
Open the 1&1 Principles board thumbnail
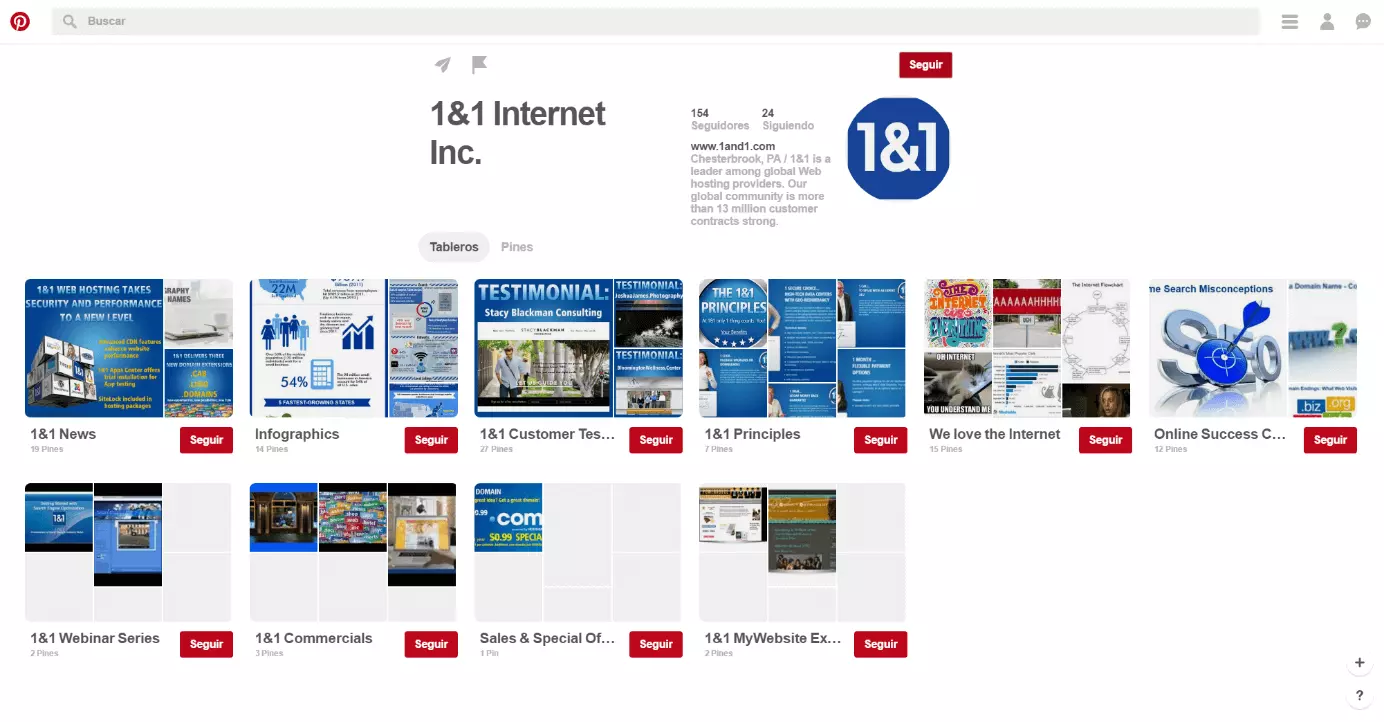point(803,348)
